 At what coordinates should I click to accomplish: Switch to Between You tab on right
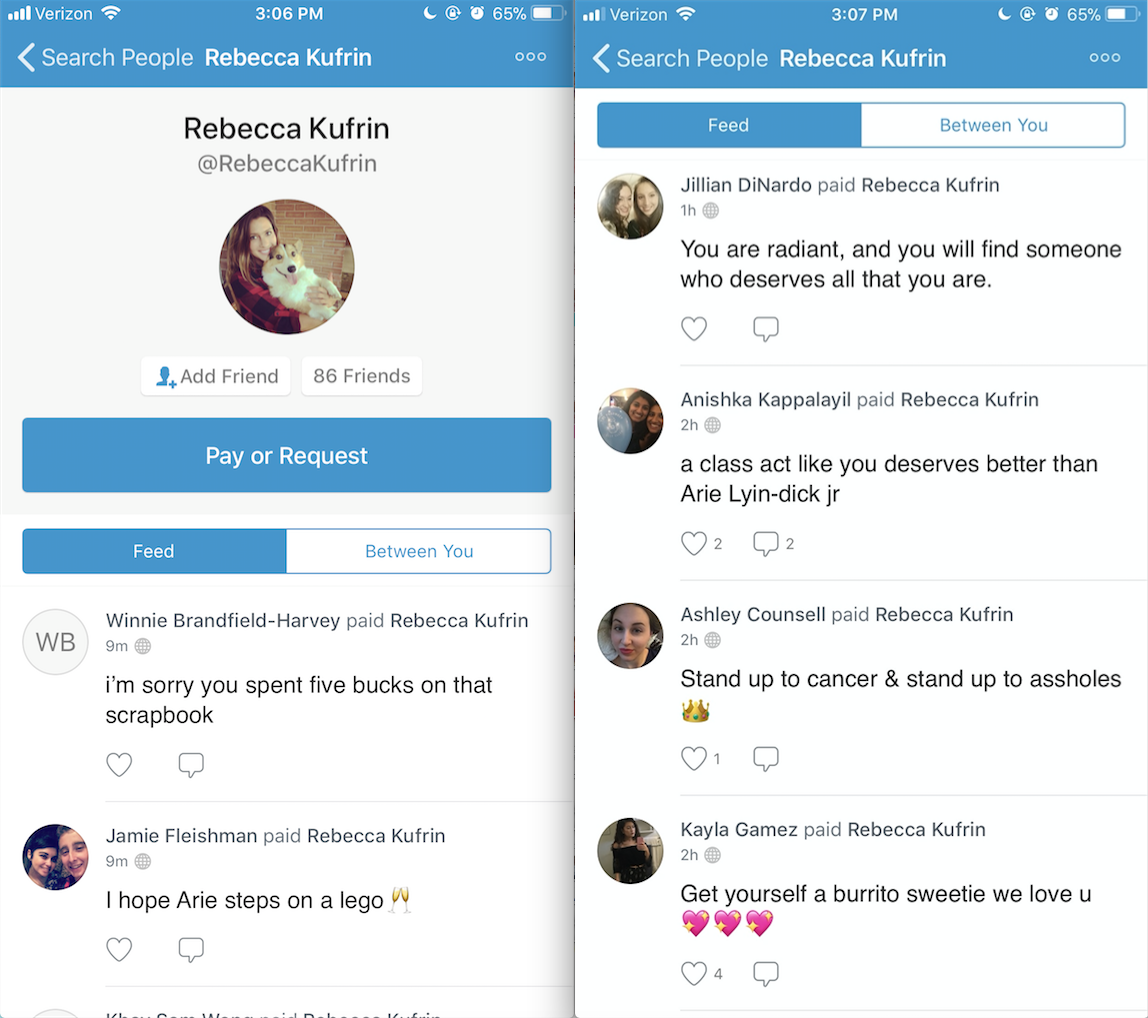[994, 125]
